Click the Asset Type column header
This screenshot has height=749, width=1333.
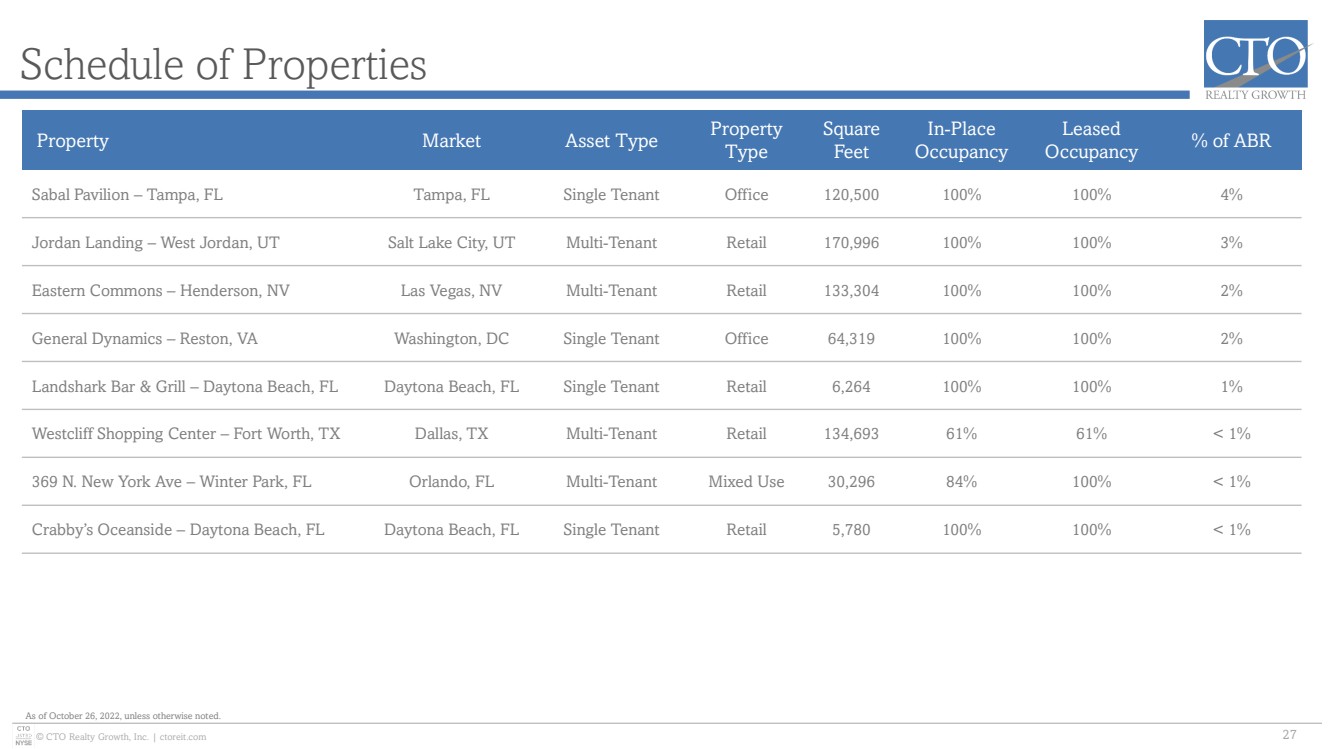(x=611, y=141)
